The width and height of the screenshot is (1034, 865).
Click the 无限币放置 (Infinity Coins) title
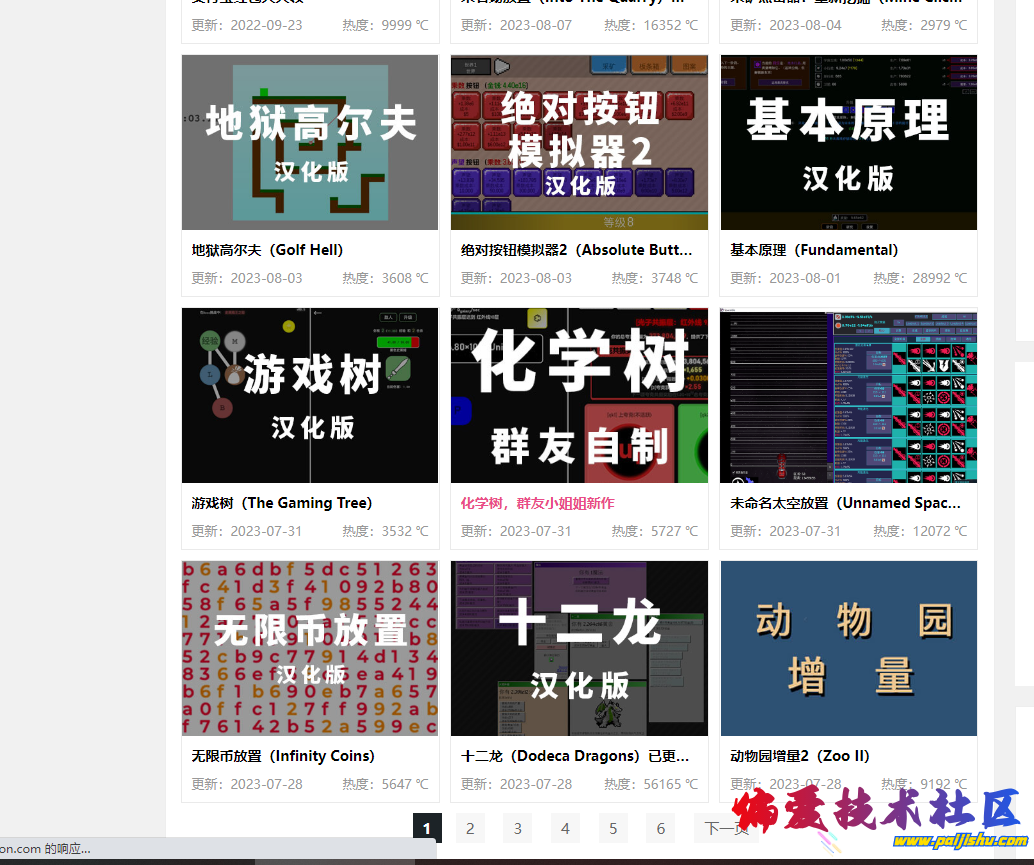[283, 756]
